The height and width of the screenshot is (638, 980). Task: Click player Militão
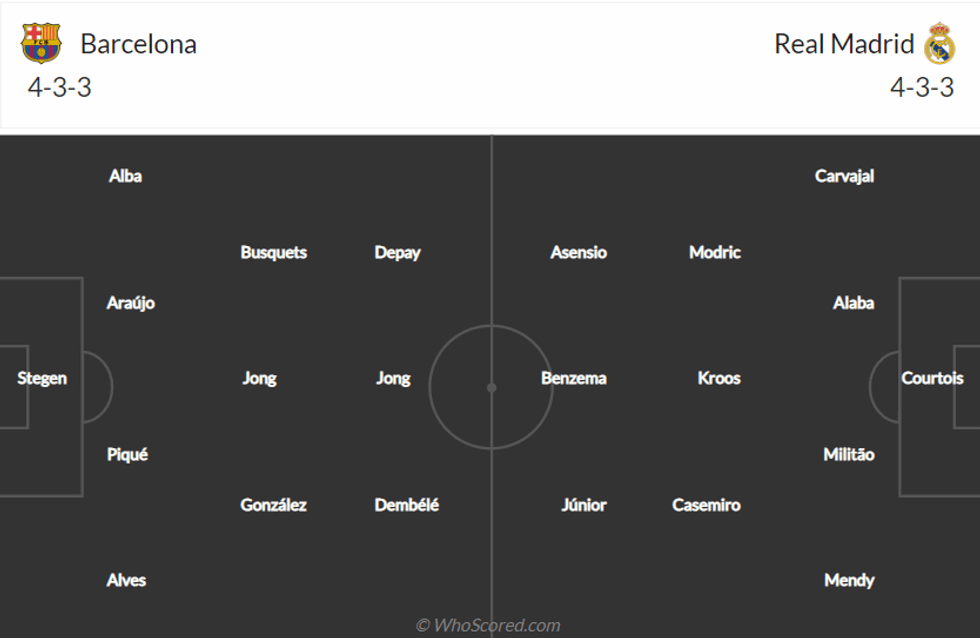[849, 454]
